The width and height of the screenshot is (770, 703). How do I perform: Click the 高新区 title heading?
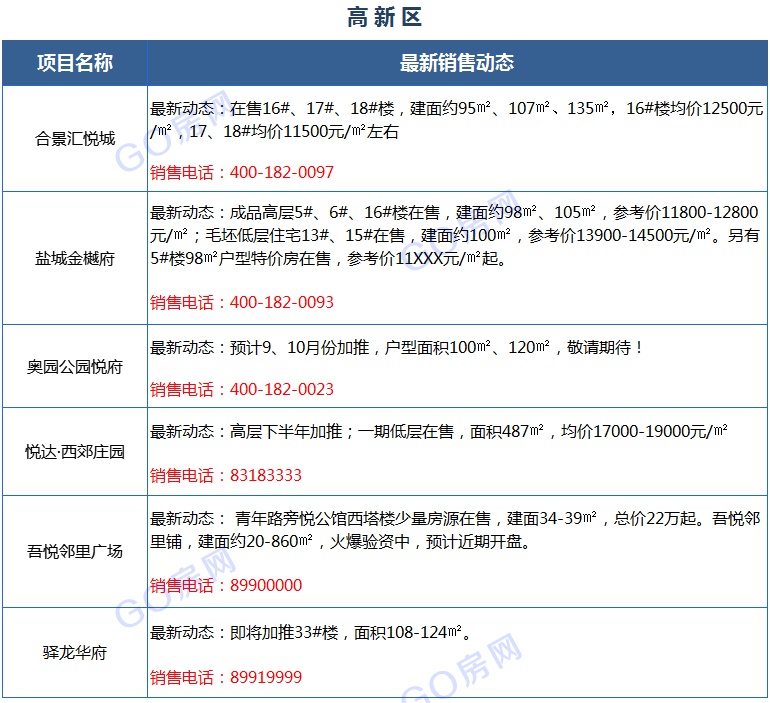click(x=385, y=18)
